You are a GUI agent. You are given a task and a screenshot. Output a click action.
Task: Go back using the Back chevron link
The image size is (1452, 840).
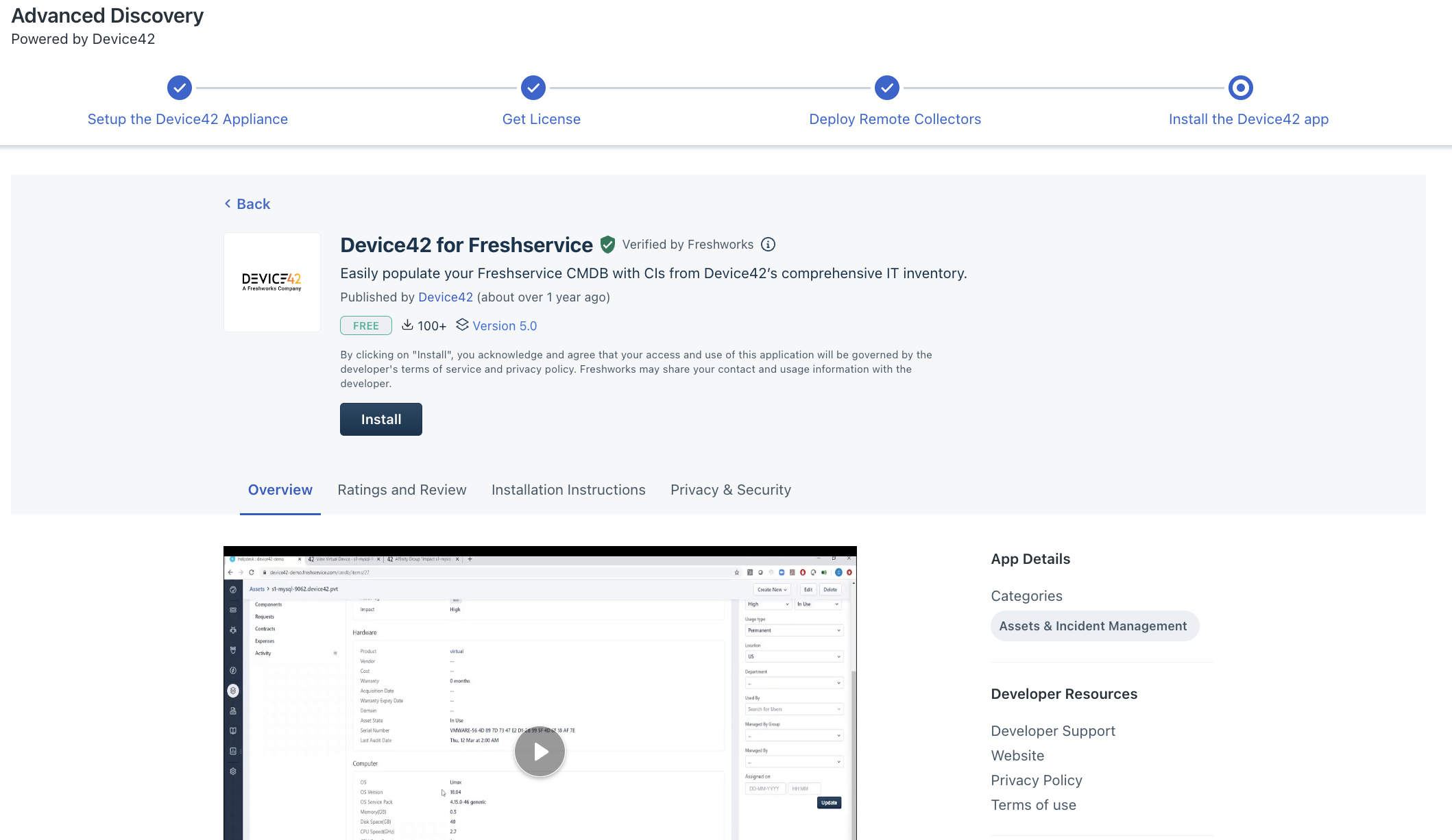[247, 204]
